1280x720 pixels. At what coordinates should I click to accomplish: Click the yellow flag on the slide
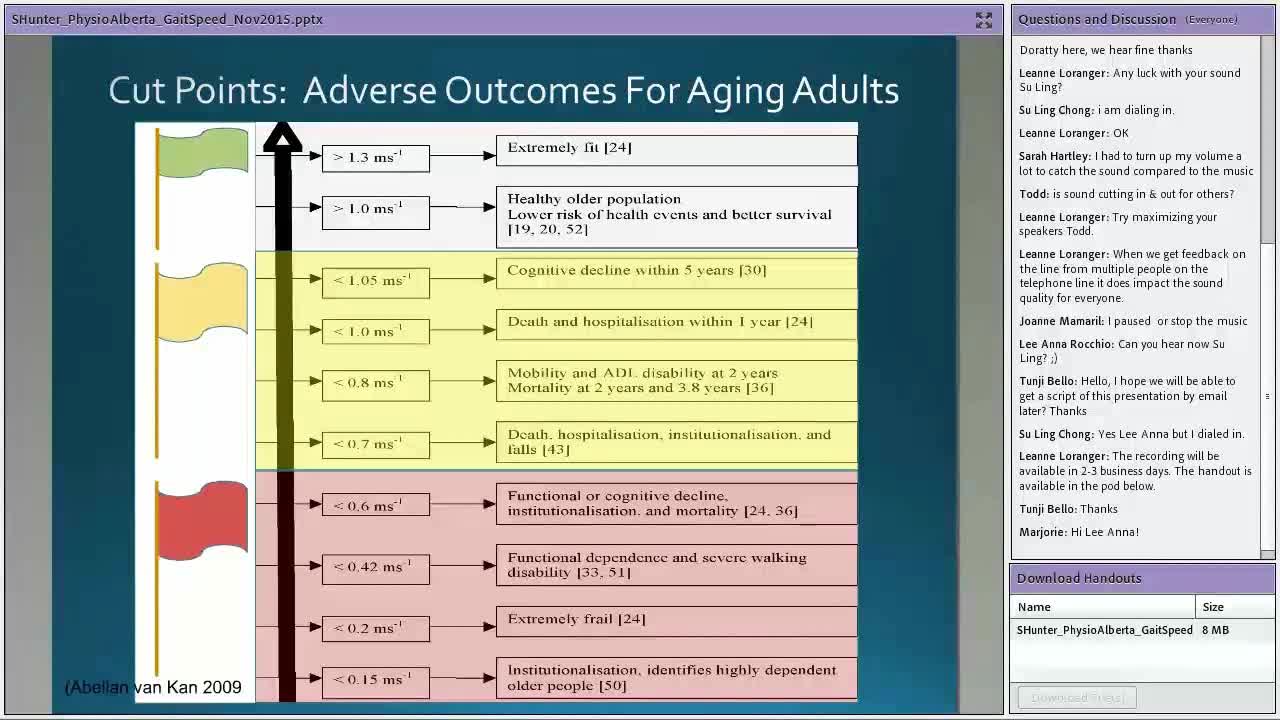(203, 300)
